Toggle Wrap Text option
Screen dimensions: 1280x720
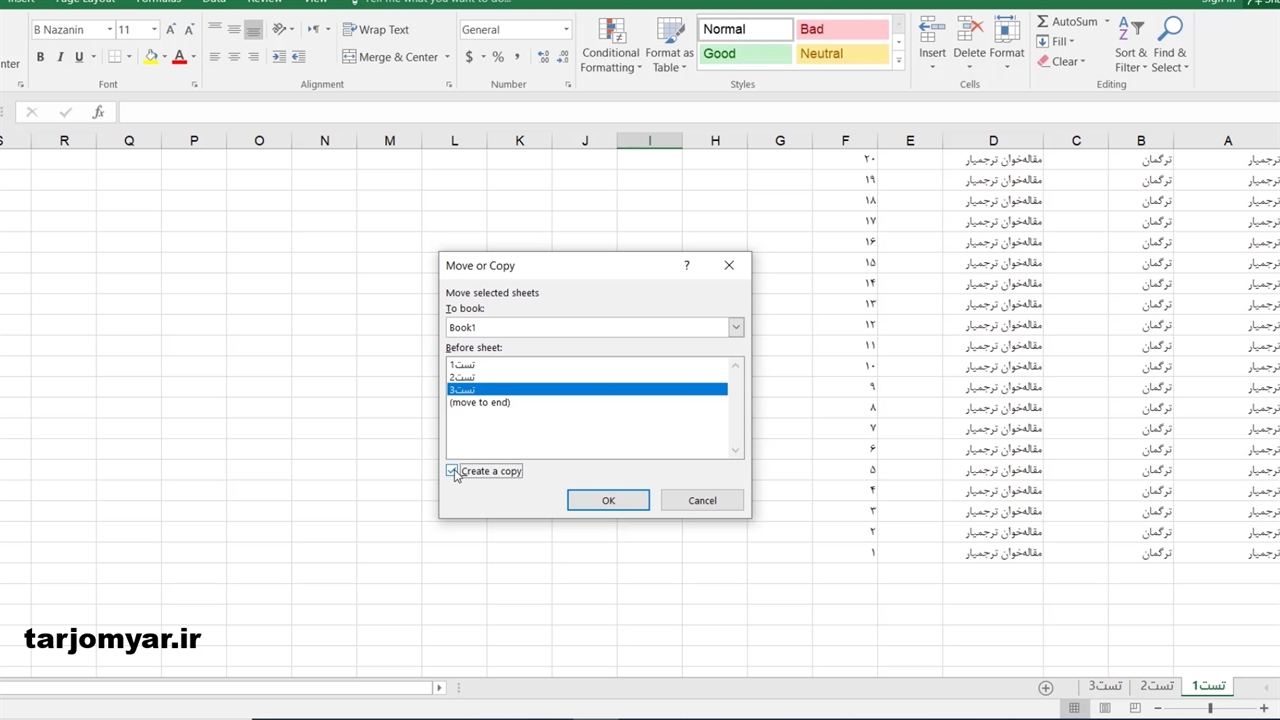[376, 30]
